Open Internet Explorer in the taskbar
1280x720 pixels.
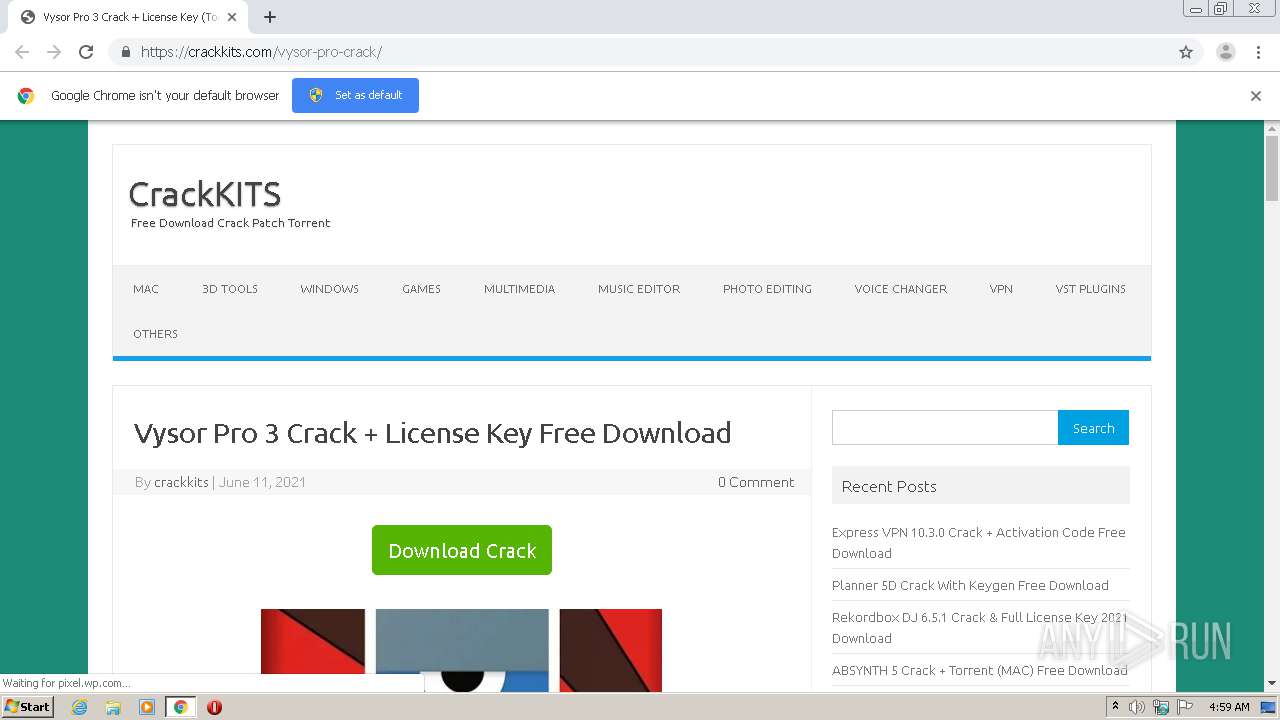[x=79, y=707]
